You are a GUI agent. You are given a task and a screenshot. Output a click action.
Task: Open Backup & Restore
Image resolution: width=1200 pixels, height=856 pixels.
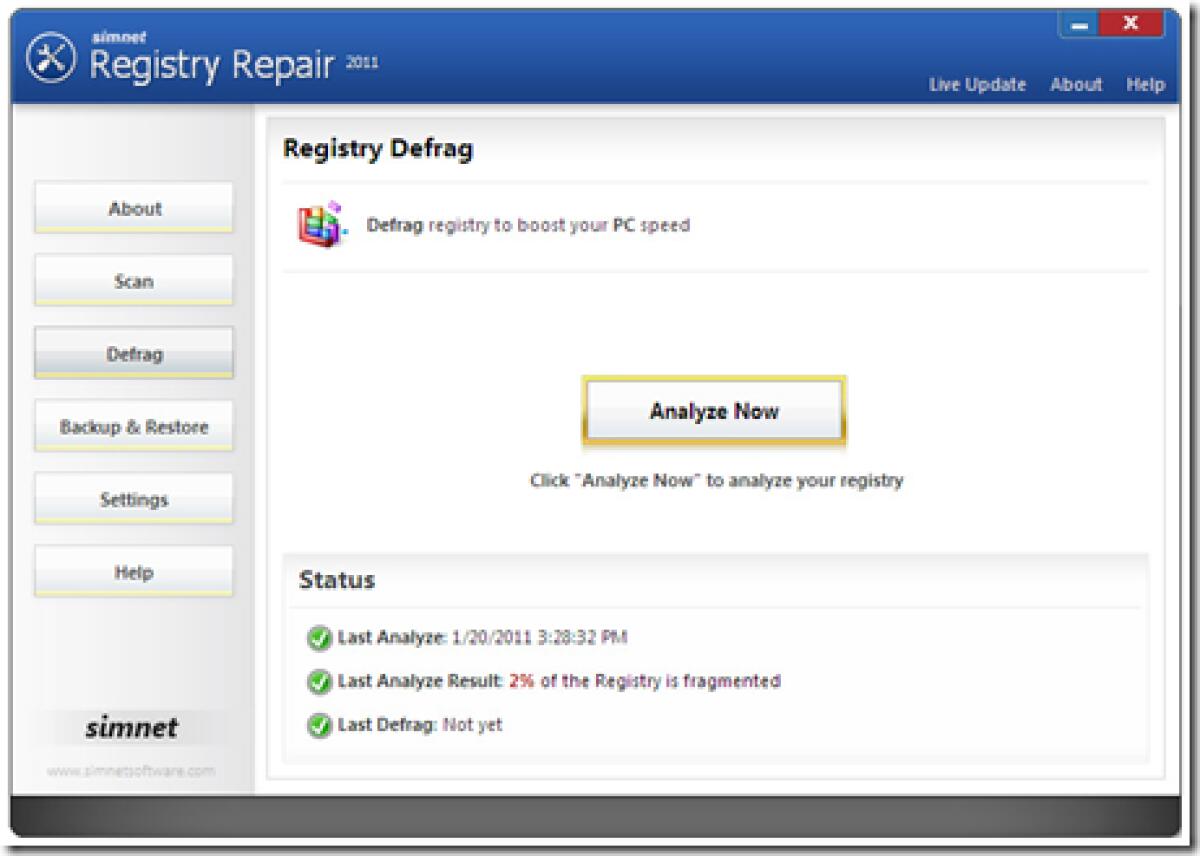133,426
